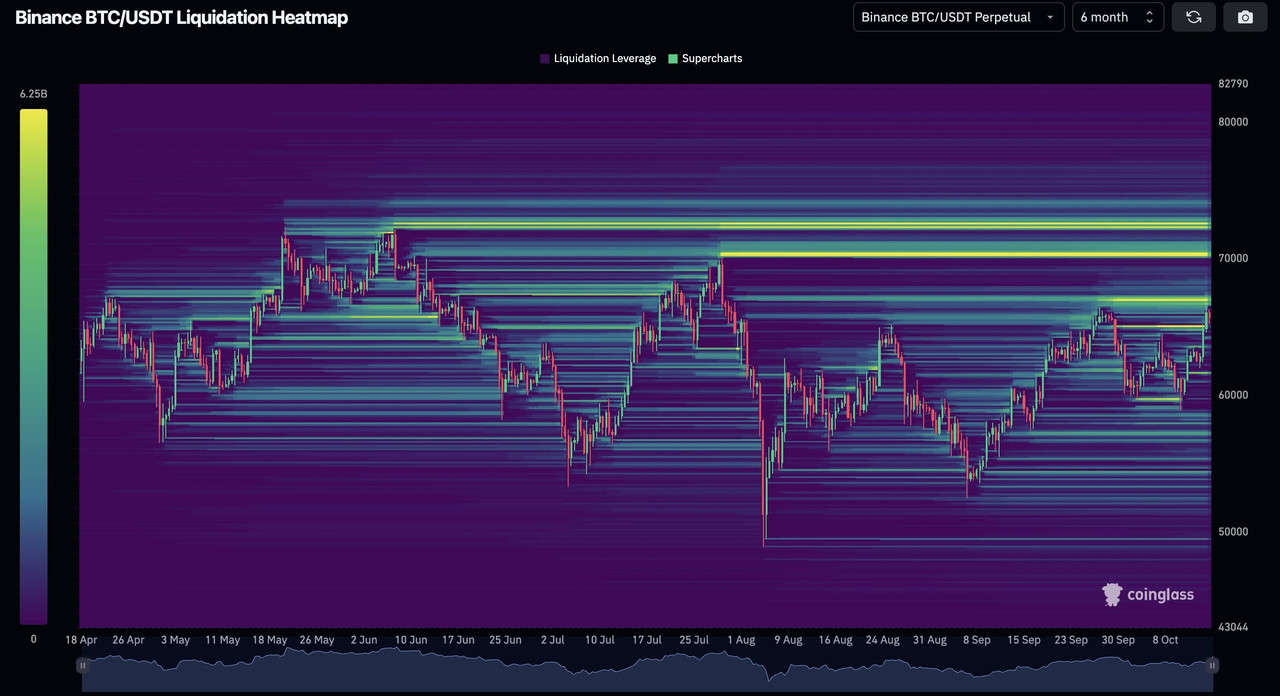Click the 80000 price axis label
Screen dimensions: 1280x696
pyautogui.click(x=1235, y=122)
